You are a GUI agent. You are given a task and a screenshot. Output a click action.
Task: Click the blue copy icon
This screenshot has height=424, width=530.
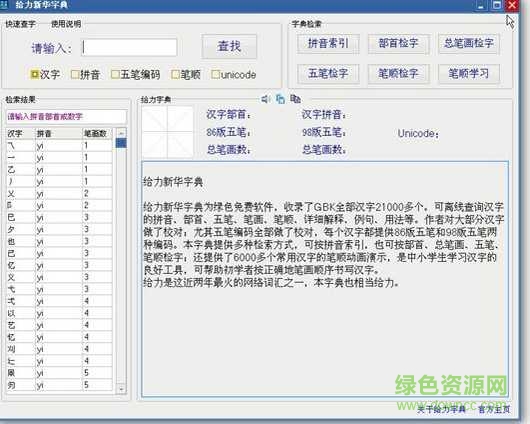pyautogui.click(x=280, y=99)
